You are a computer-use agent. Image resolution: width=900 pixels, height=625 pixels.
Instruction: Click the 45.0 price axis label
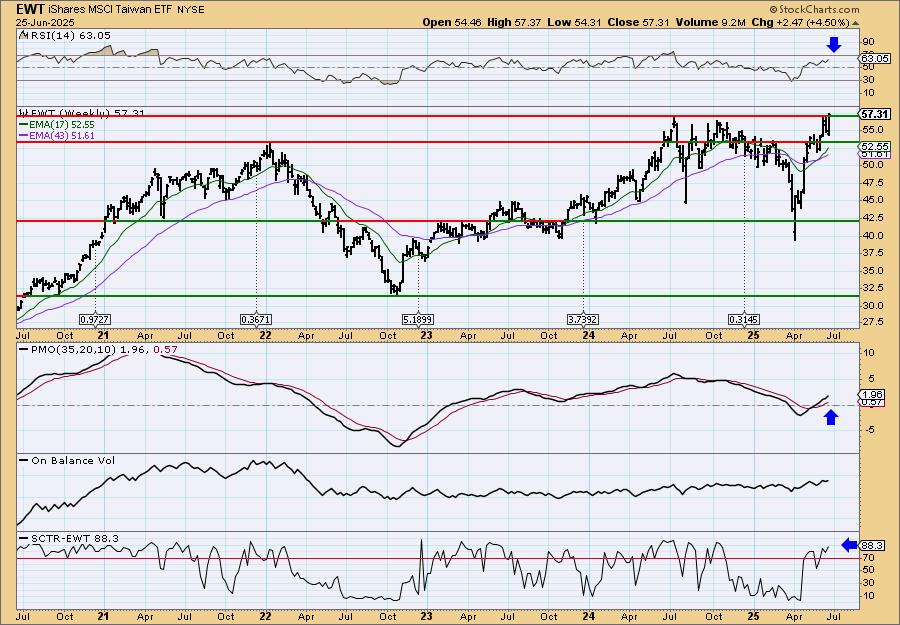click(871, 200)
